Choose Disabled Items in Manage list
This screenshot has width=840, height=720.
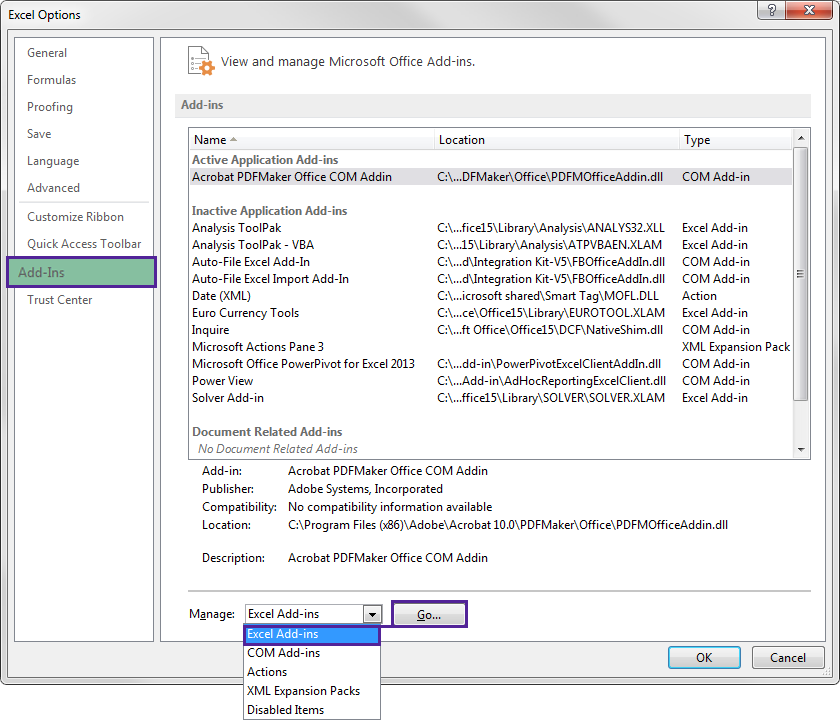312,710
